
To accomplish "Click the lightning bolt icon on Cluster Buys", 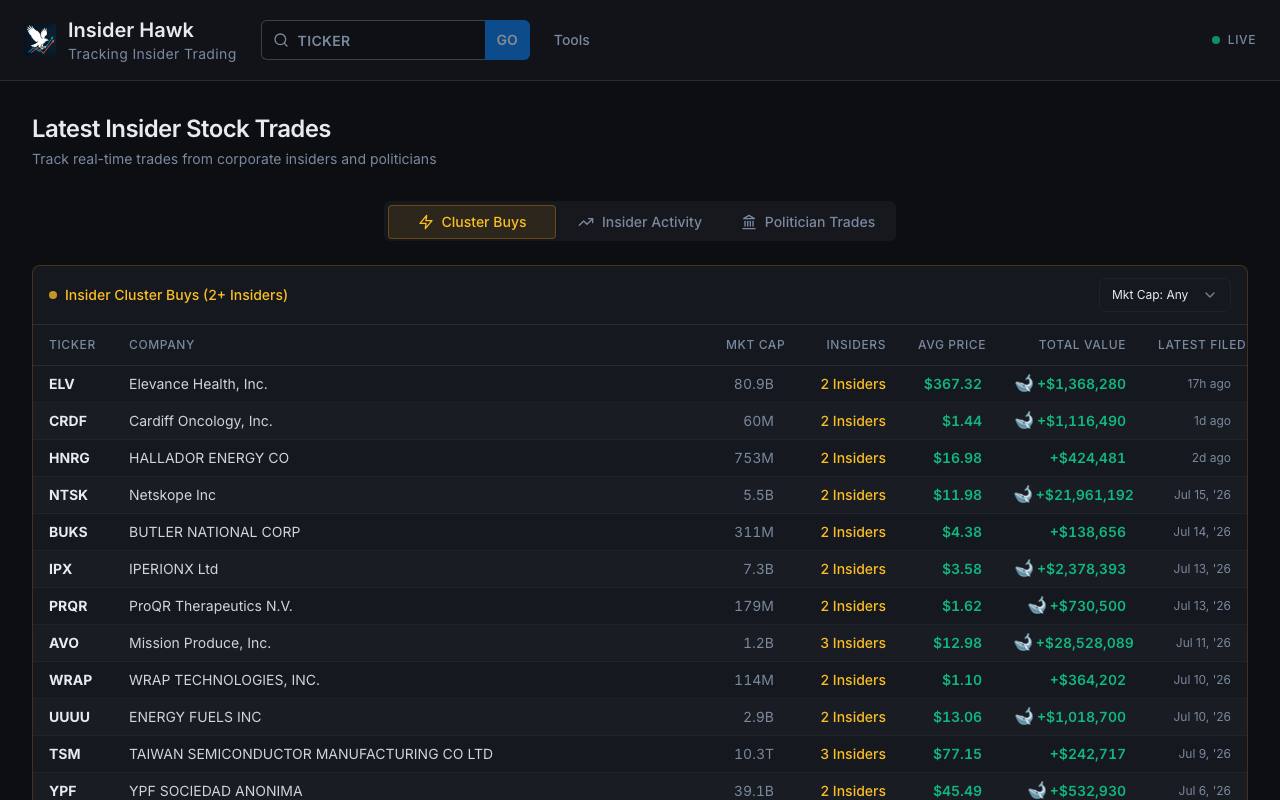I will pyautogui.click(x=426, y=222).
